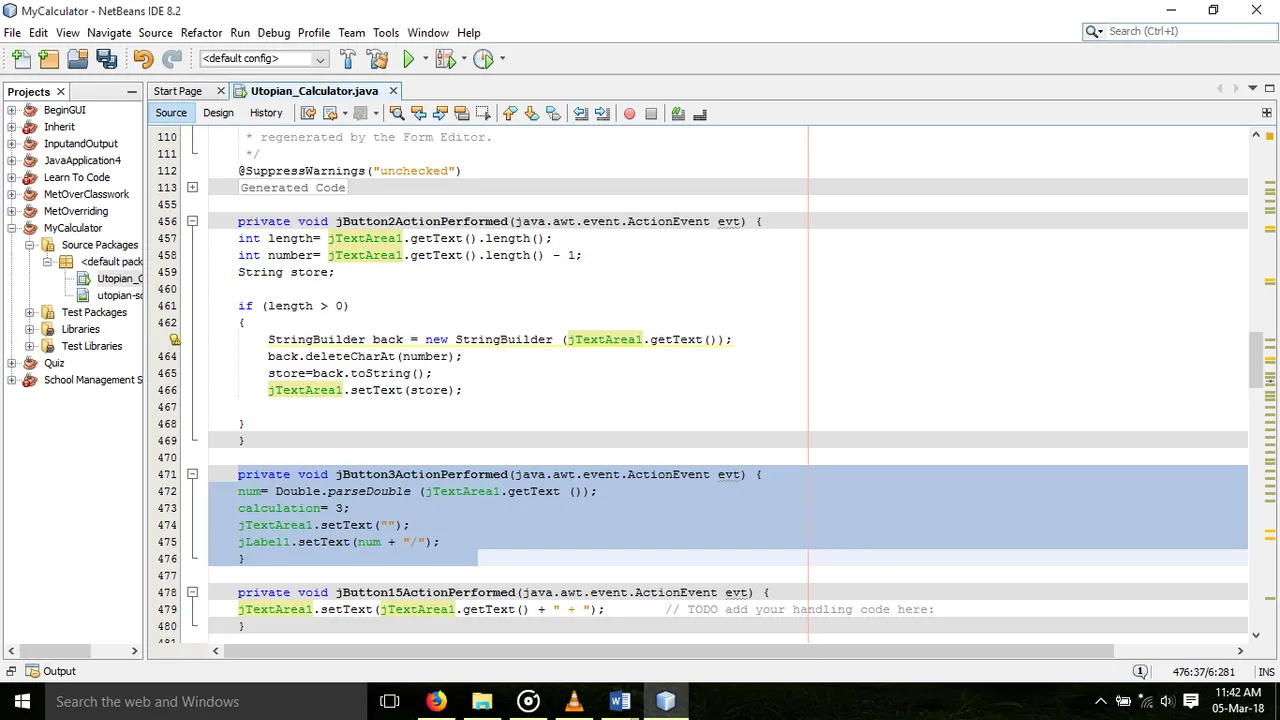The height and width of the screenshot is (720, 1280).
Task: Switch to the Start Page tab
Action: pyautogui.click(x=178, y=91)
